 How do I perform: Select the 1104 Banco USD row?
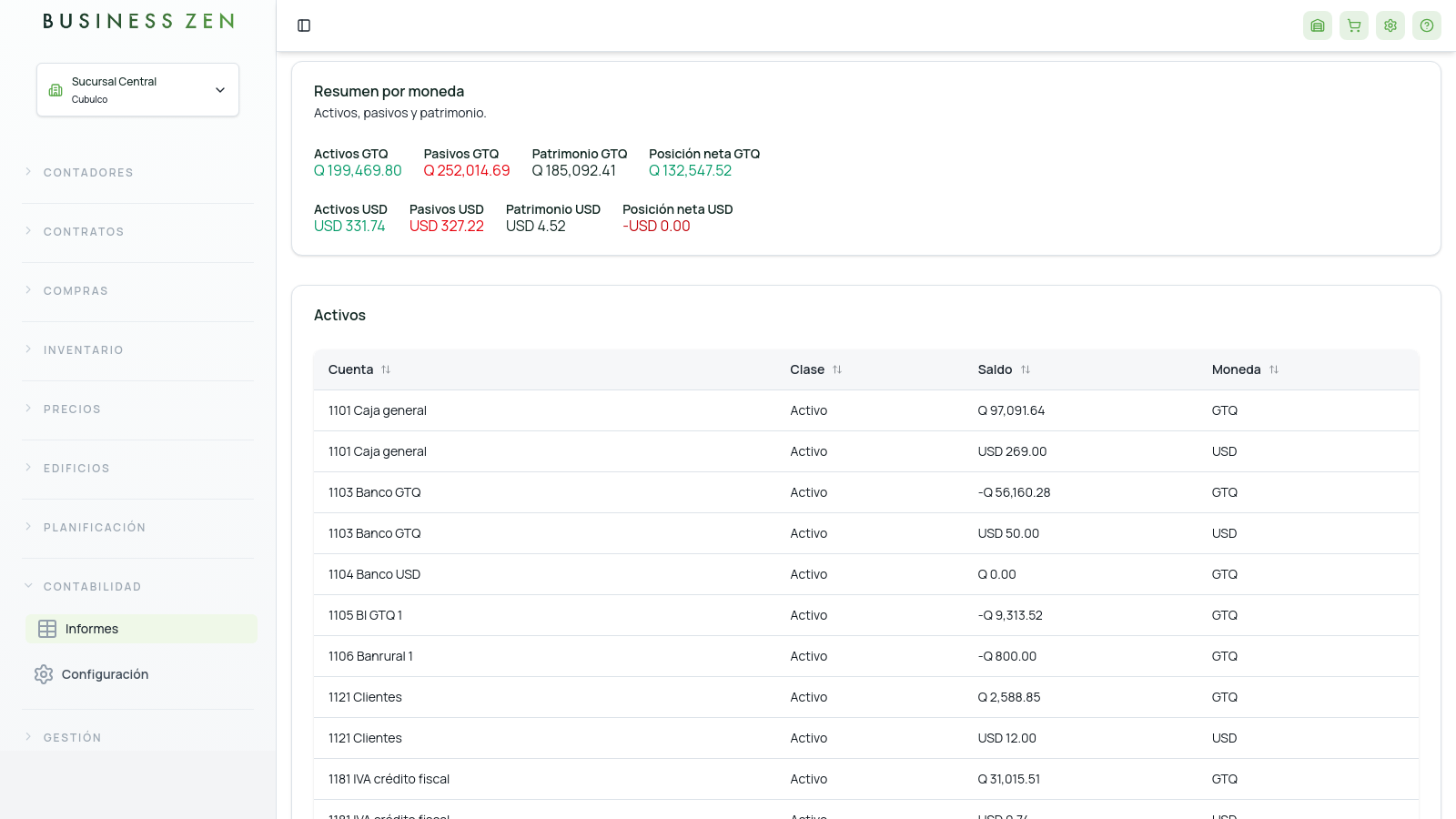click(x=866, y=574)
